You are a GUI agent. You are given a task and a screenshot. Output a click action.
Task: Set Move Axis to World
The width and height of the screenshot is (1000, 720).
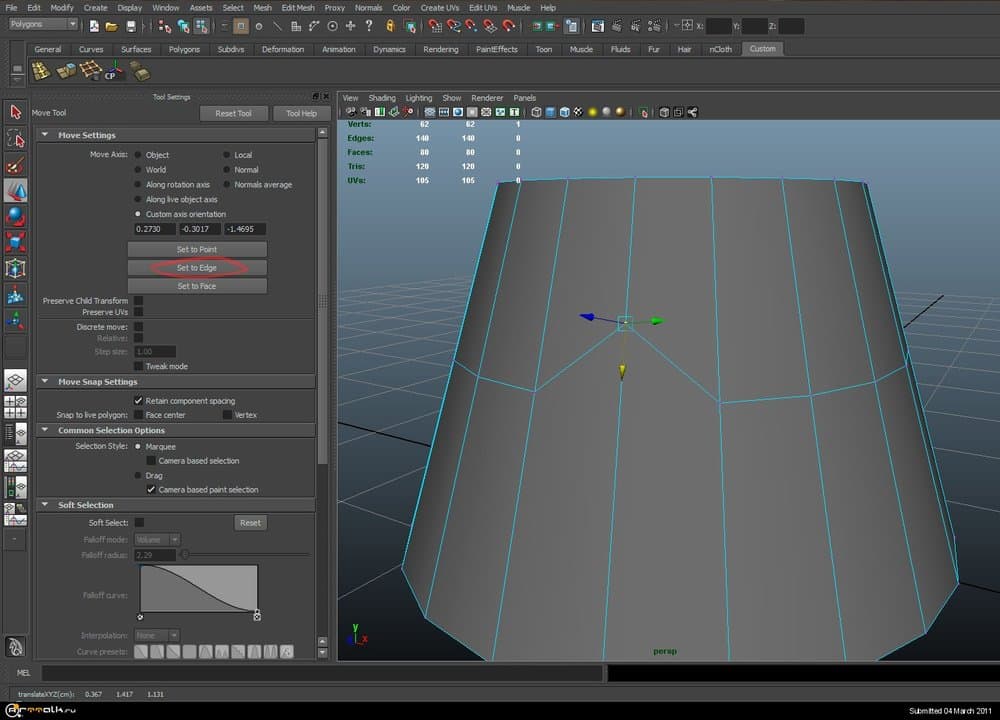coord(138,170)
